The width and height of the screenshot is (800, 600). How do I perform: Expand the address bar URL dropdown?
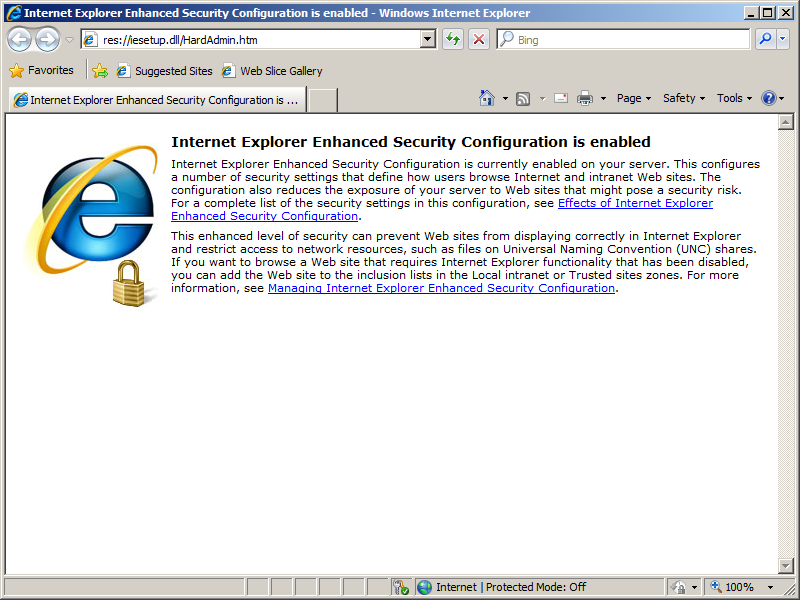(x=428, y=39)
